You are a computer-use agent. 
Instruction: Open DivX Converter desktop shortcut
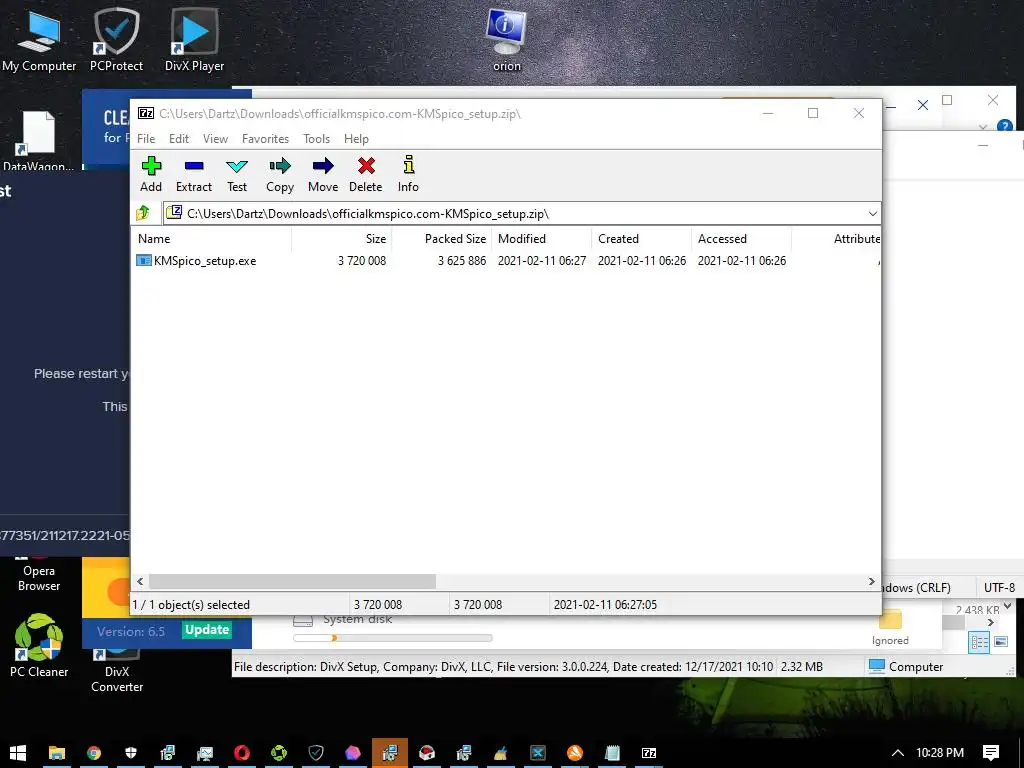pyautogui.click(x=117, y=671)
